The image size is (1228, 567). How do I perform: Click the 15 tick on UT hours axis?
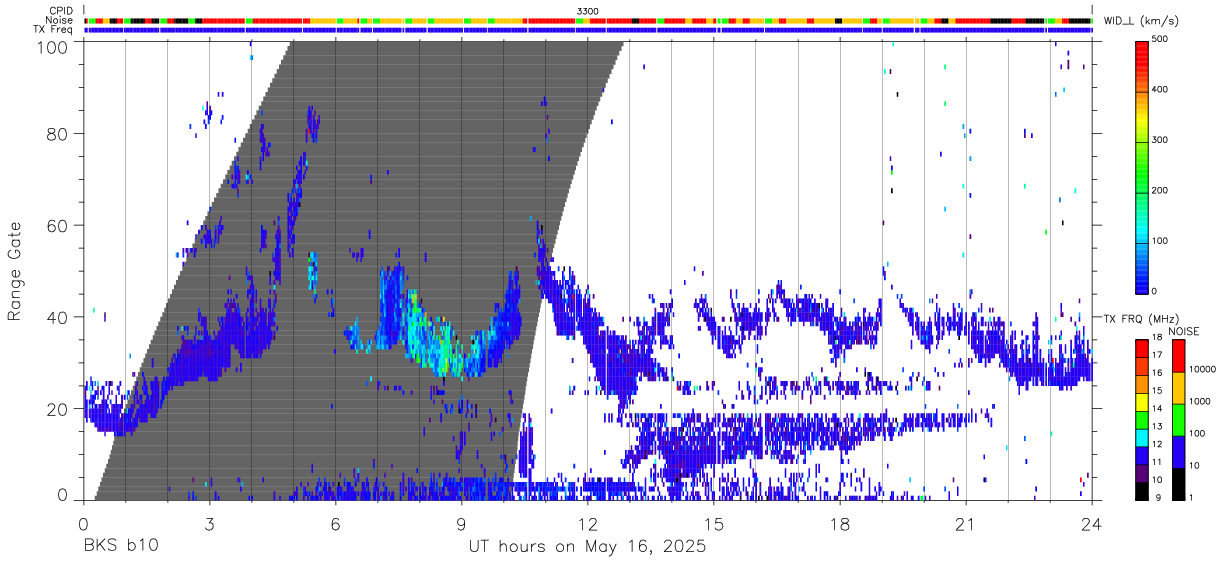tap(714, 524)
